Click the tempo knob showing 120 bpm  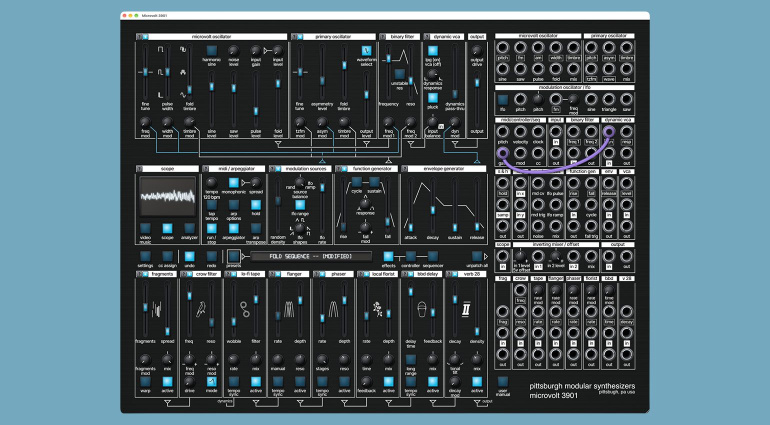pyautogui.click(x=212, y=183)
